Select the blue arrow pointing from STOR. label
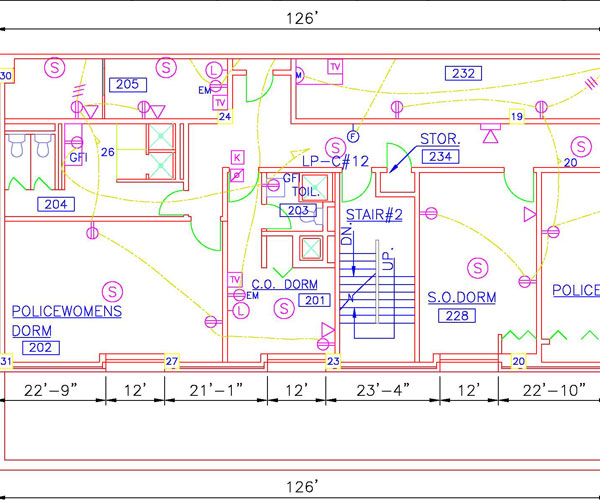This screenshot has height=500, width=600. pos(403,159)
